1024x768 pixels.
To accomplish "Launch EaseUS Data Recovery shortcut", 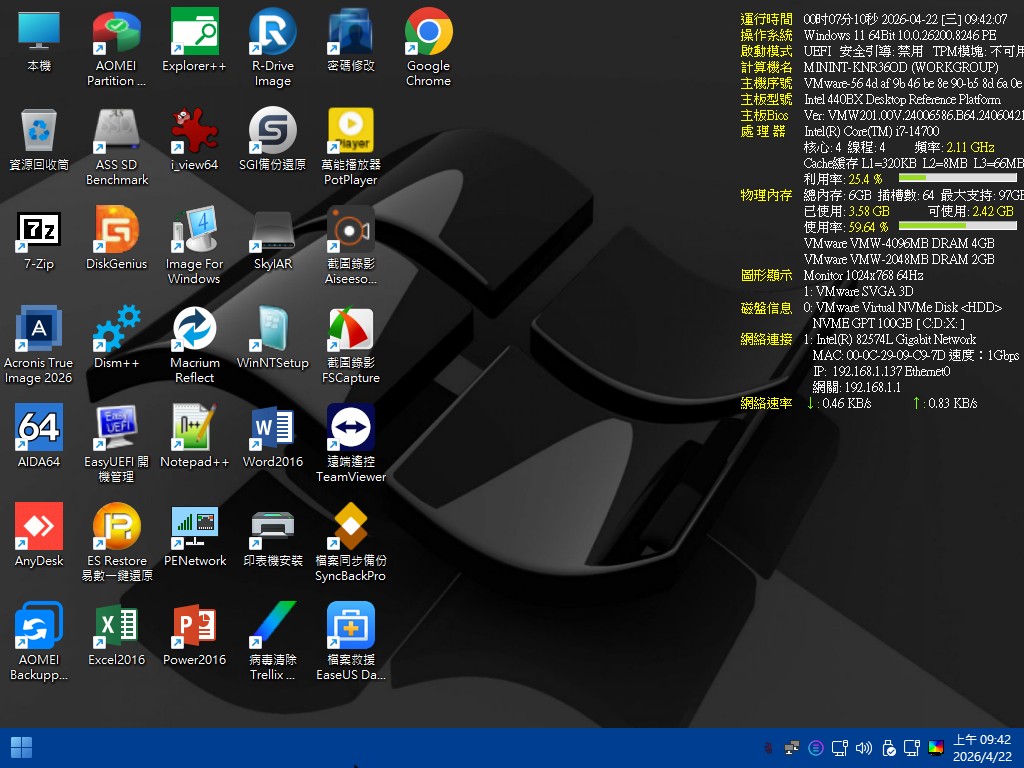I will point(351,626).
